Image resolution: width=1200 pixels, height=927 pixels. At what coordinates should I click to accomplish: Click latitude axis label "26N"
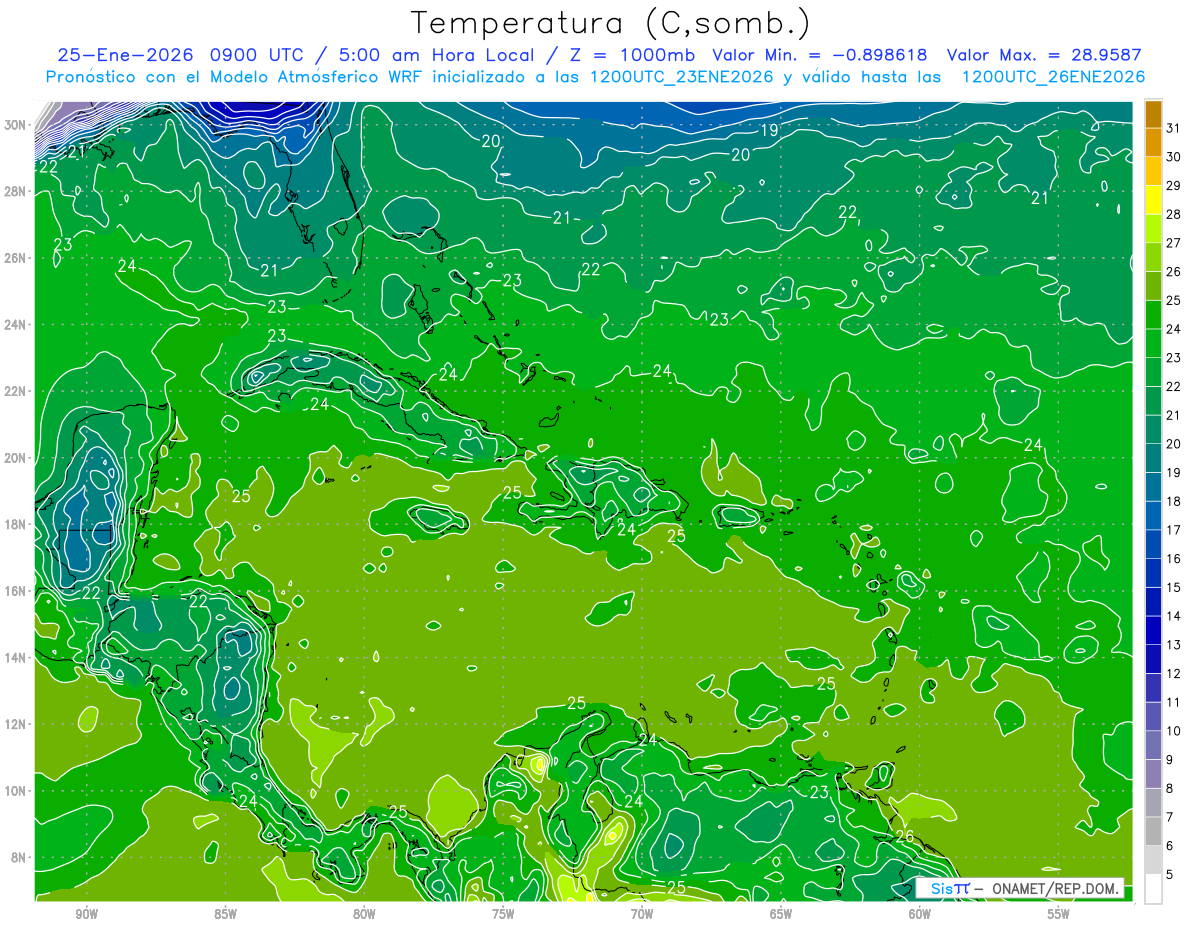pos(15,258)
